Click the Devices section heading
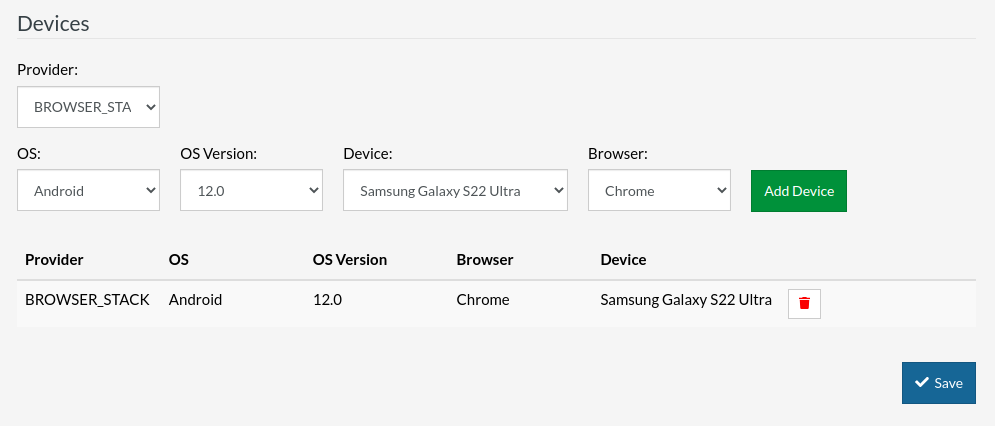Viewport: 995px width, 426px height. (x=53, y=23)
